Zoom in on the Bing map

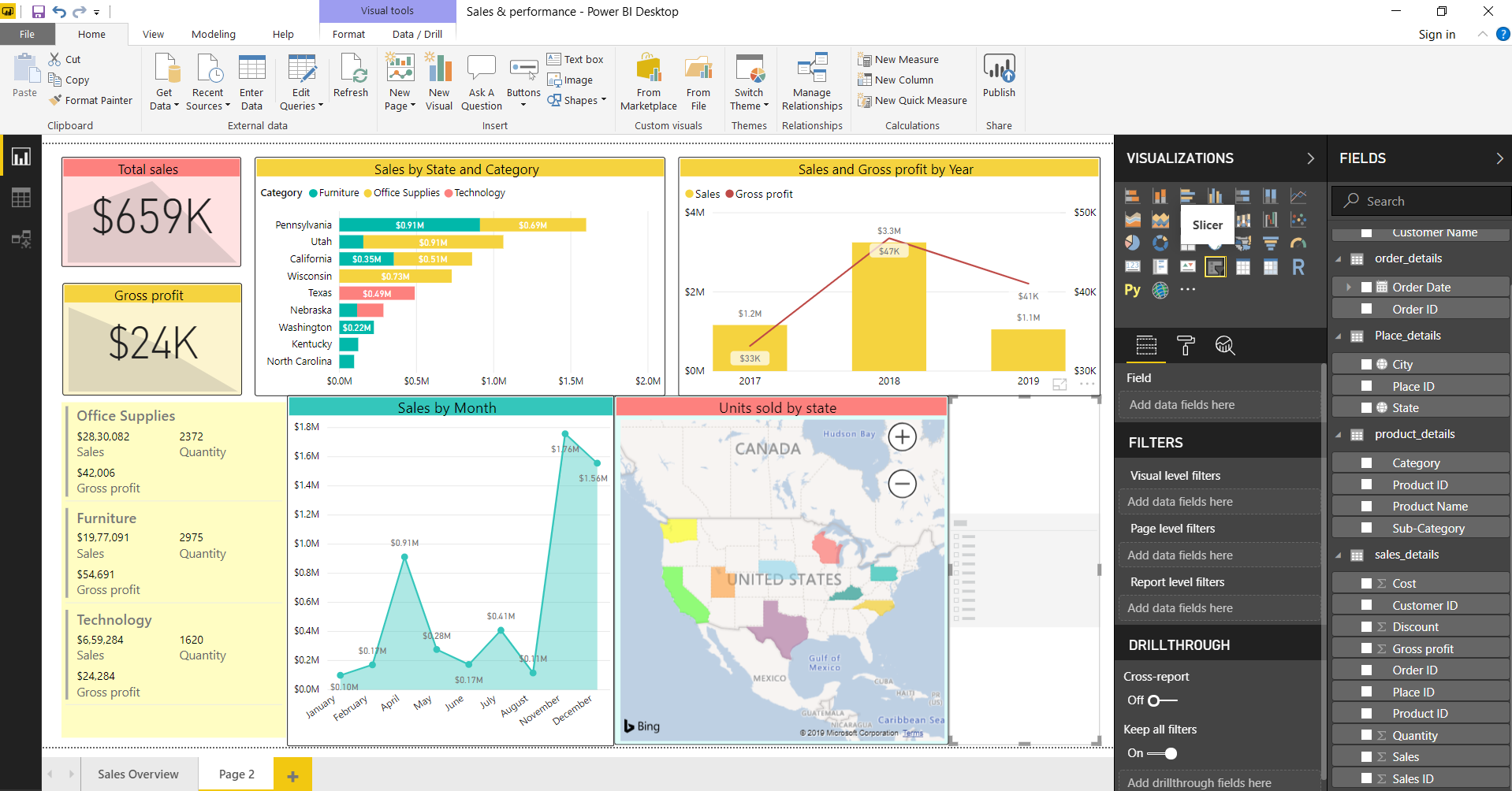(x=902, y=436)
